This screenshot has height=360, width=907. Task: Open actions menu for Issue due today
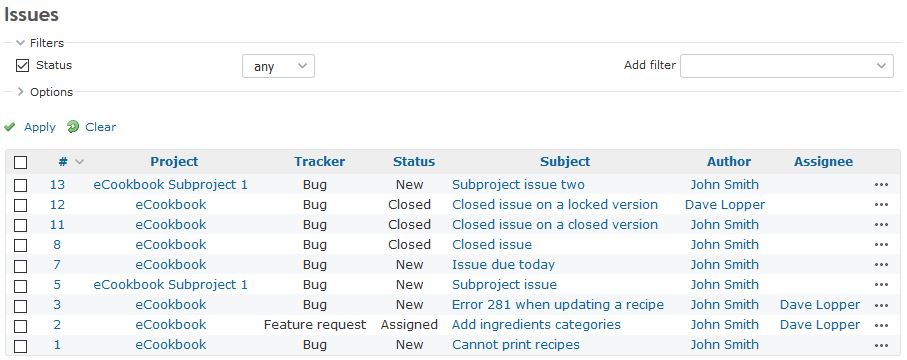[881, 265]
